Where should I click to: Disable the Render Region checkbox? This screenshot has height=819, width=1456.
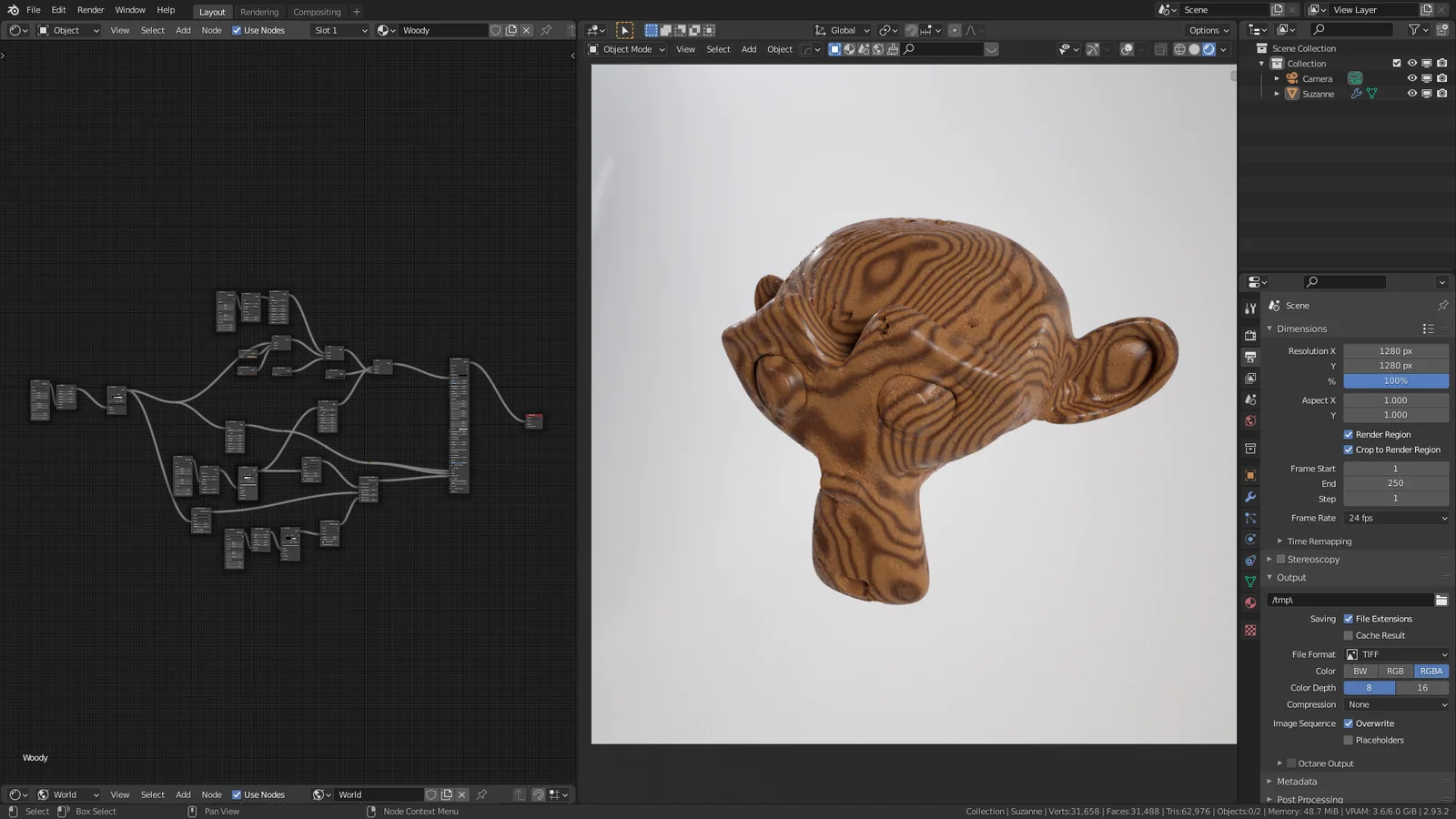[x=1349, y=435]
